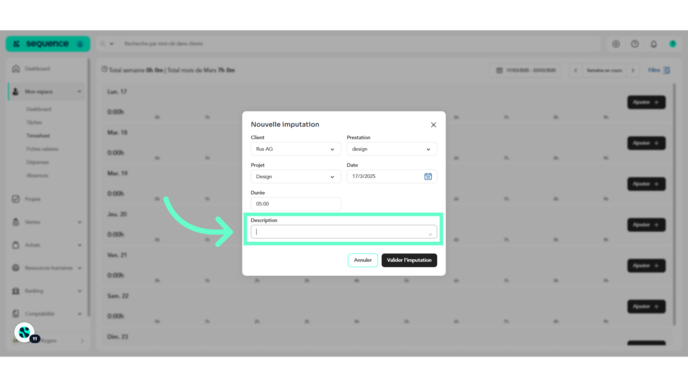
Task: Click Ajouter button for Ven. 21
Action: [646, 265]
